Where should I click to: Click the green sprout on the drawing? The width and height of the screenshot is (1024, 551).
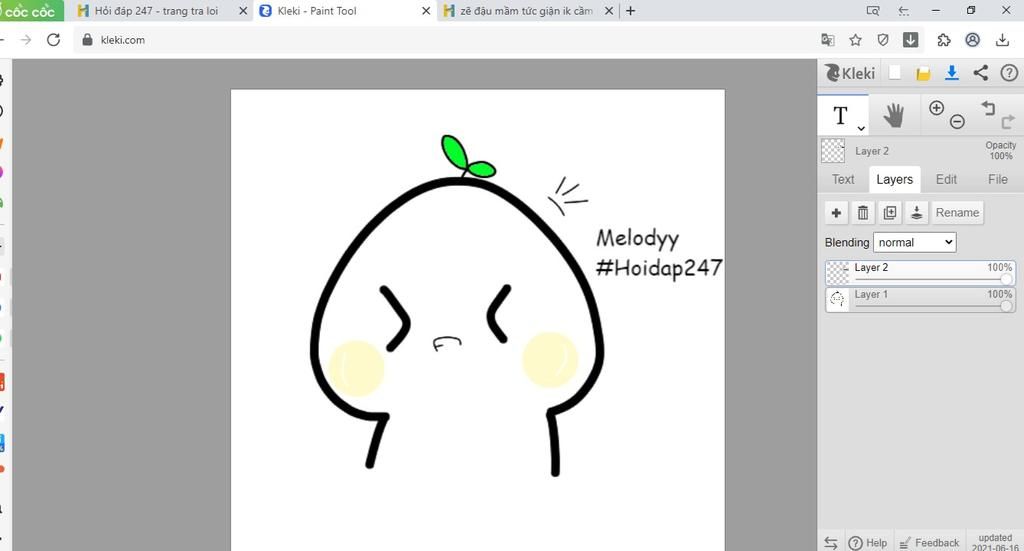pos(466,157)
